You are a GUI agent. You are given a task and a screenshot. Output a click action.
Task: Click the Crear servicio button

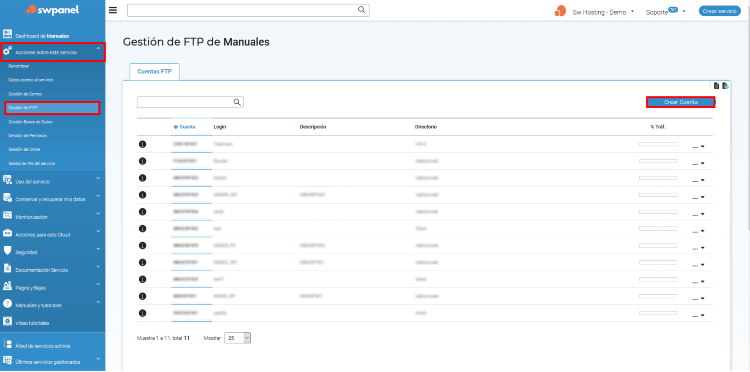pos(720,11)
